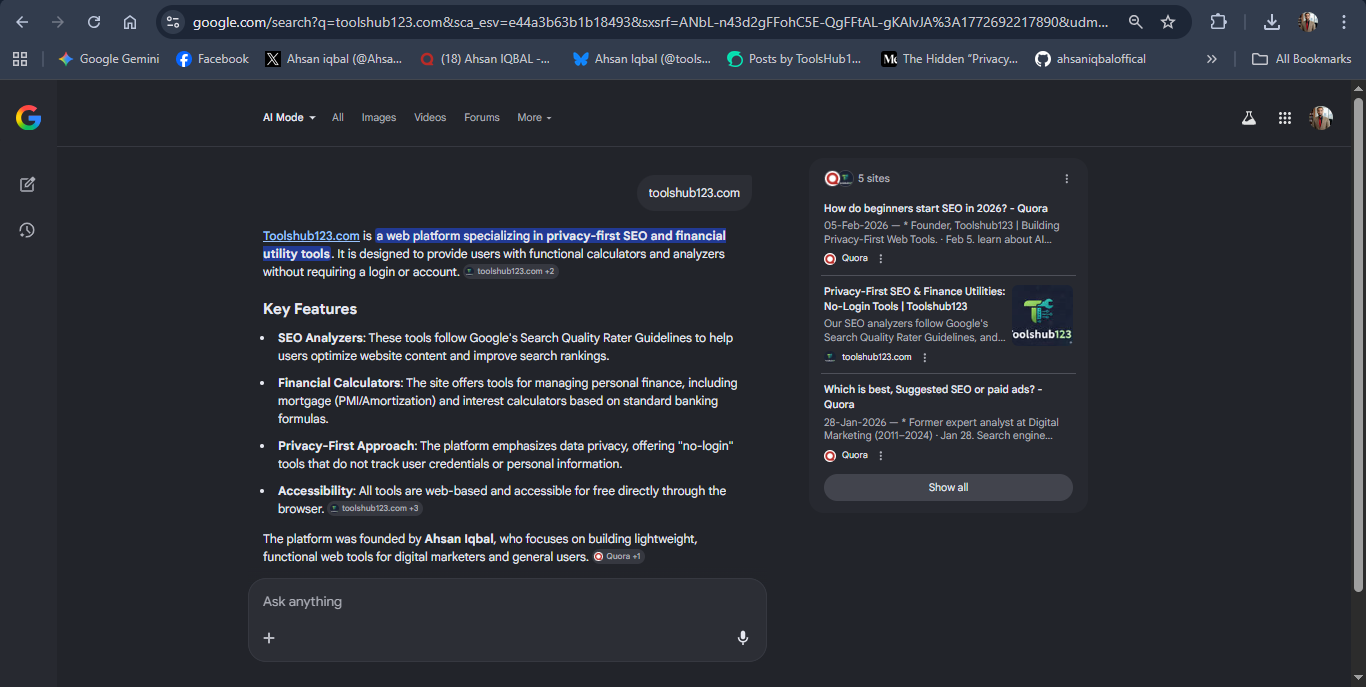
Task: Open the browser home page
Action: (130, 22)
